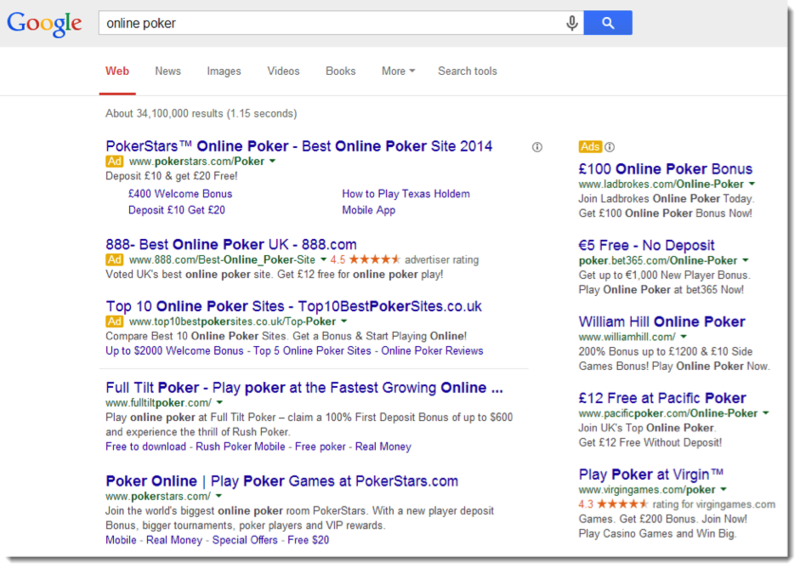Click 888.com advertiser rating stars
Image resolution: width=800 pixels, height=569 pixels.
[374, 260]
